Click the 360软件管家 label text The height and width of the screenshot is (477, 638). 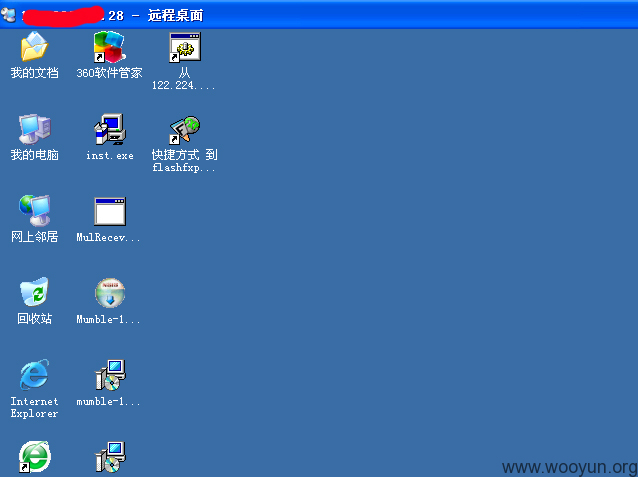109,73
